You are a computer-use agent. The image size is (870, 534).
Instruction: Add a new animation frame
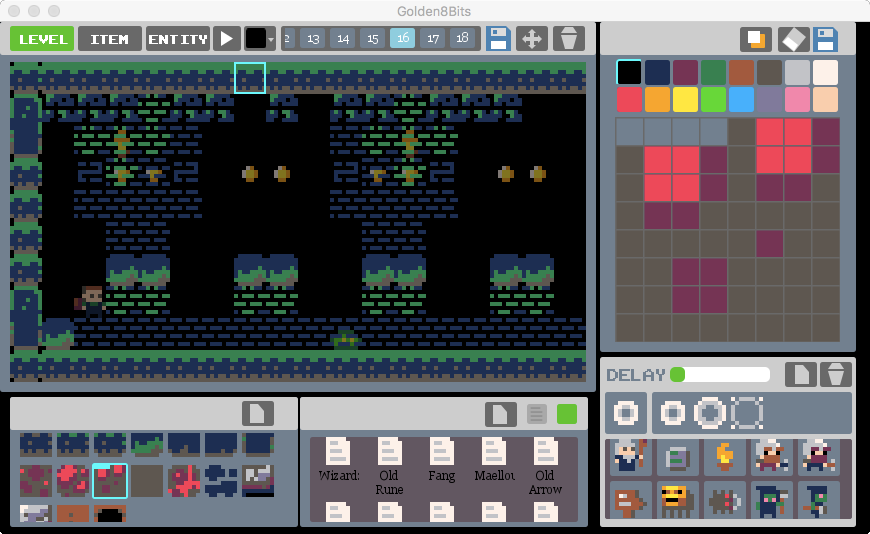click(801, 375)
